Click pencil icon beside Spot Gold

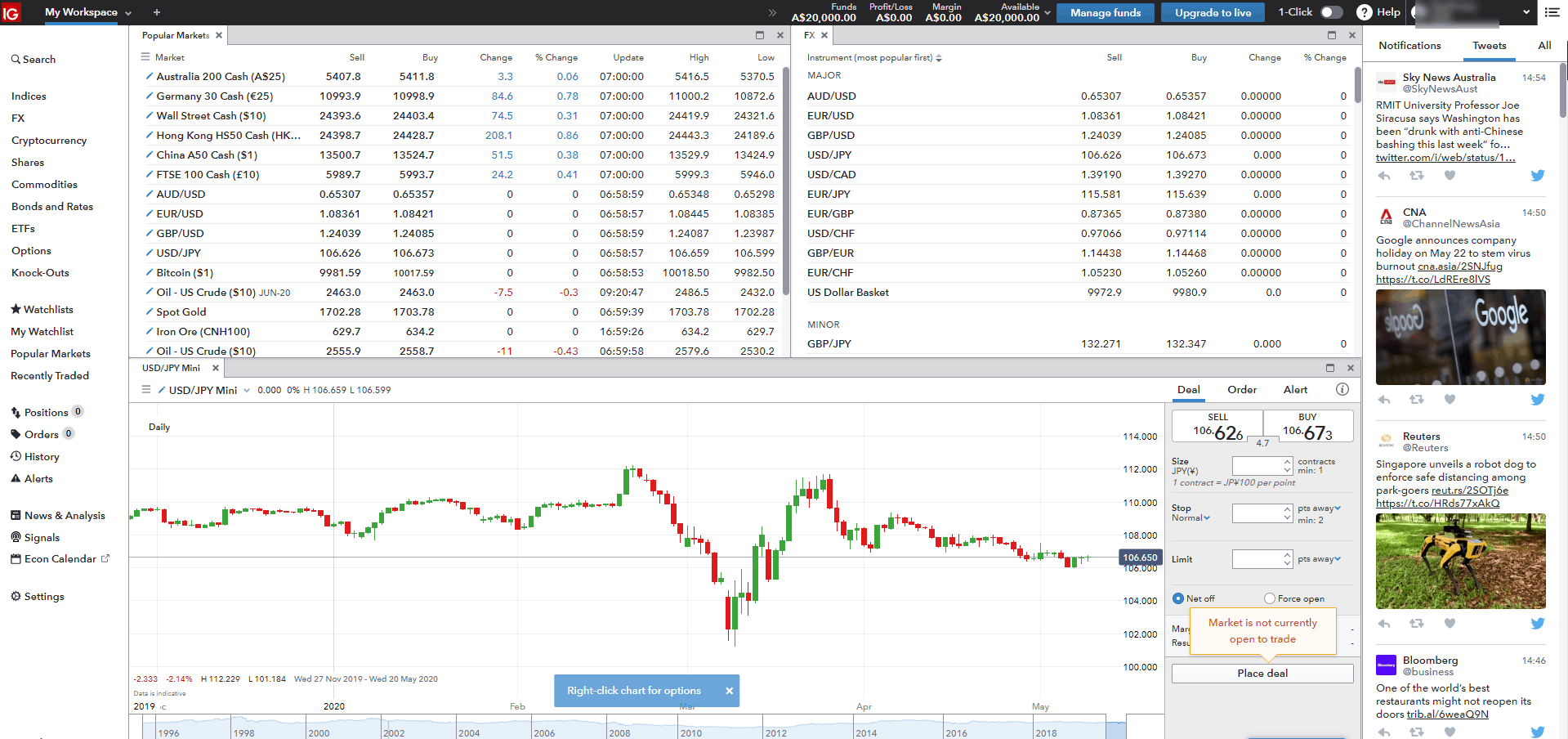point(150,311)
